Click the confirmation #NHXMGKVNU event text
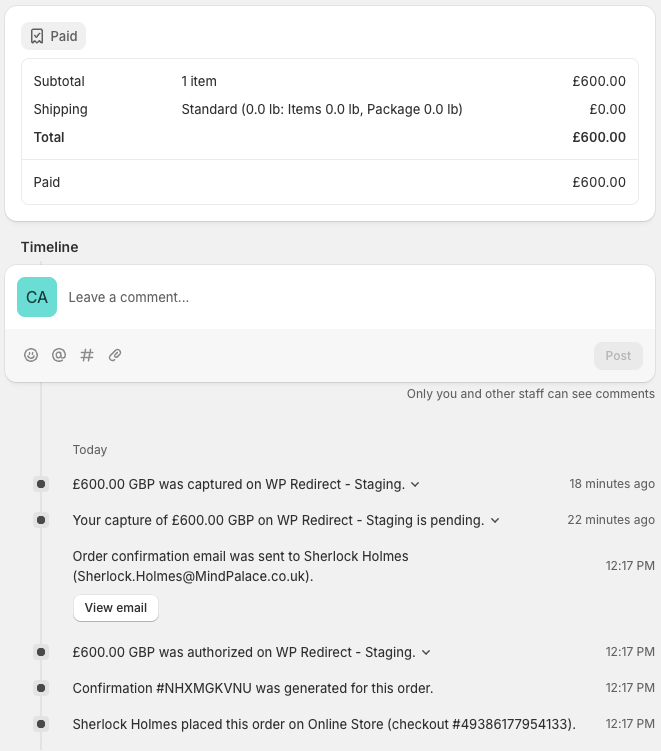 (x=253, y=688)
